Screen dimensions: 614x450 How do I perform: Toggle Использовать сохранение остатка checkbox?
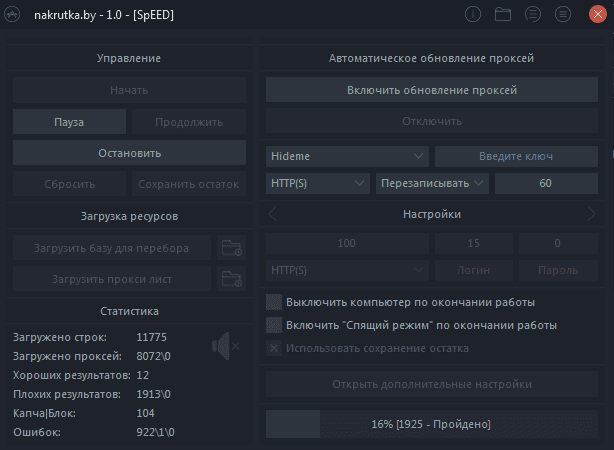[x=274, y=348]
